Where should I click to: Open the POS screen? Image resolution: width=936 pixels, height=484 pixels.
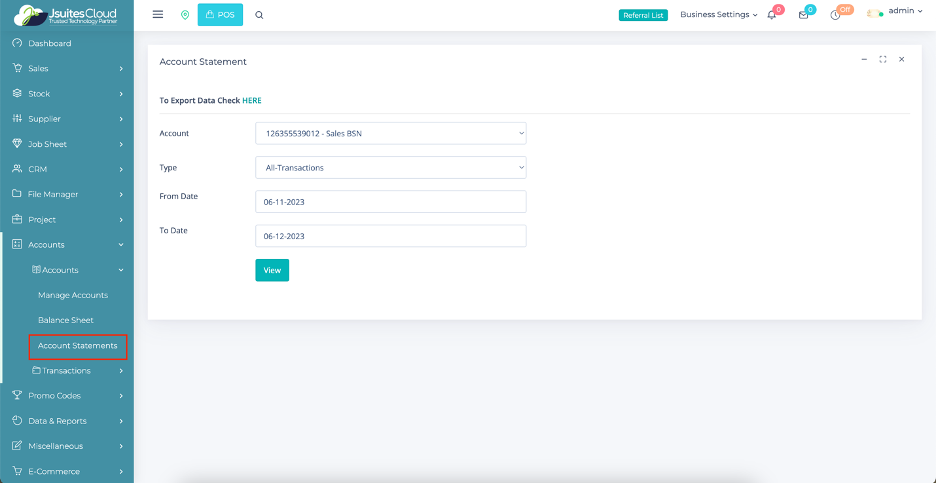[220, 15]
